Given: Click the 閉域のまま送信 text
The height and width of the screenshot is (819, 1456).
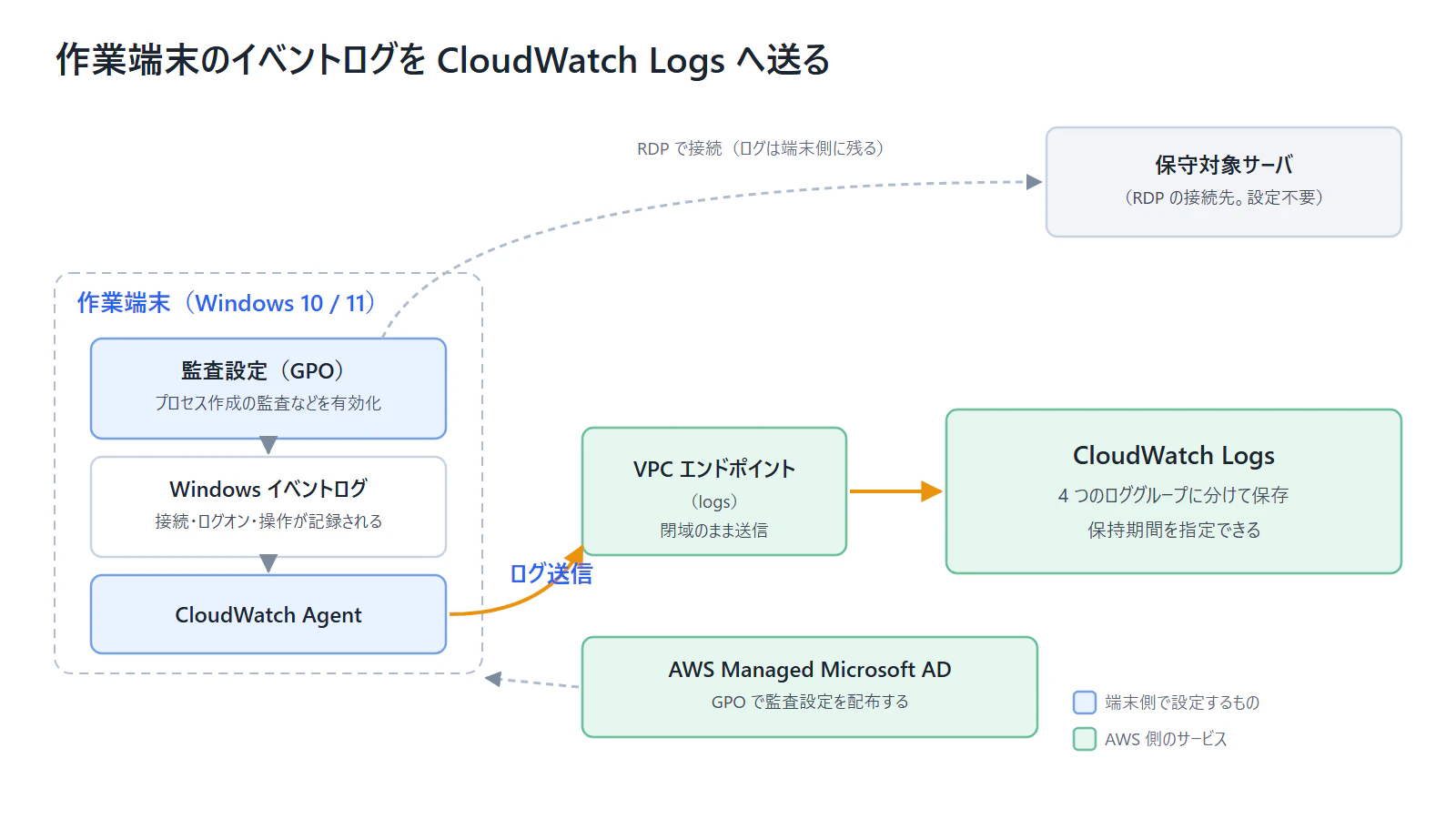Looking at the screenshot, I should point(714,531).
